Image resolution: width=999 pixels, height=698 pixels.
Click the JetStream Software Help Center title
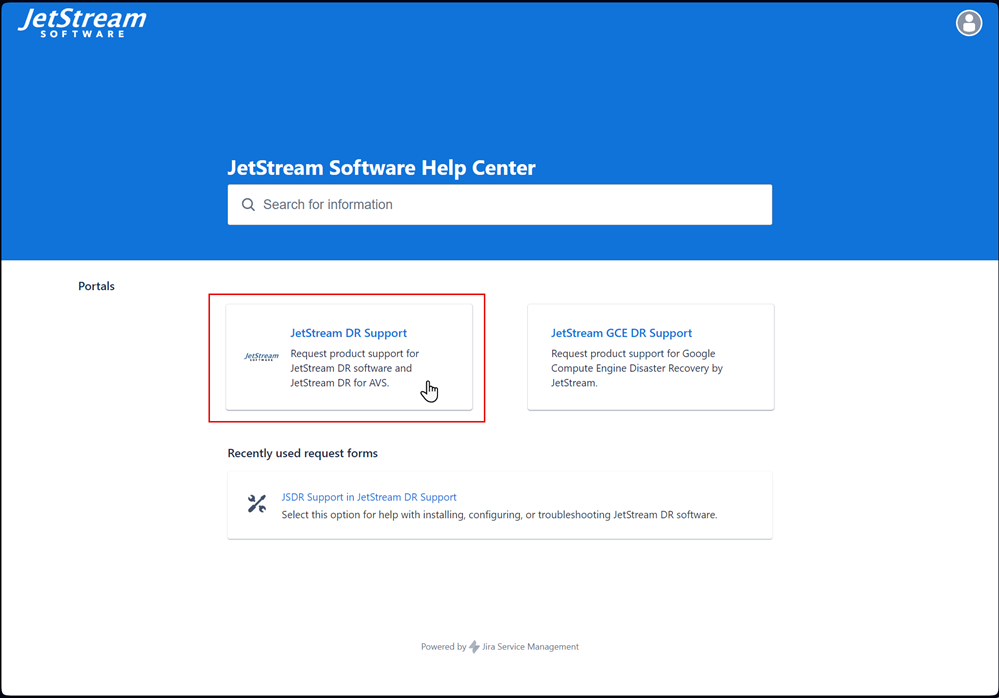point(381,168)
